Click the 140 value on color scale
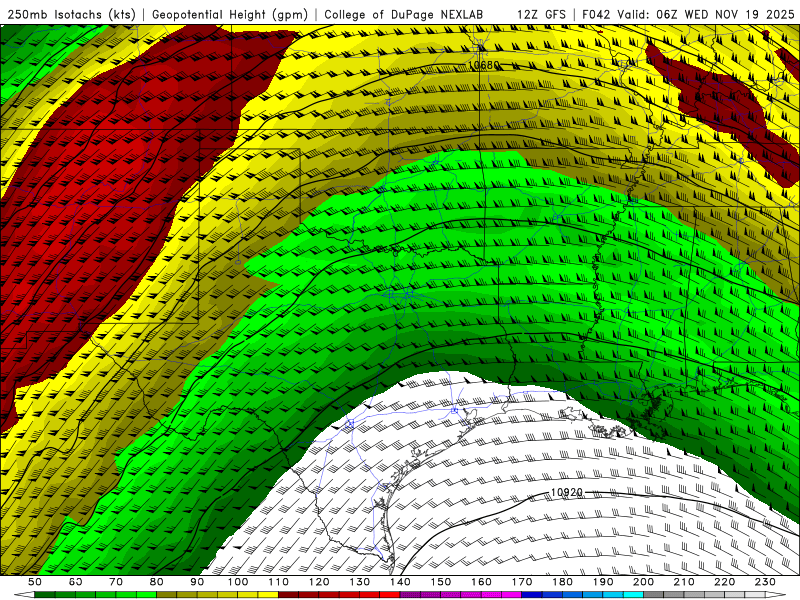Image resolution: width=800 pixels, height=600 pixels. (400, 582)
